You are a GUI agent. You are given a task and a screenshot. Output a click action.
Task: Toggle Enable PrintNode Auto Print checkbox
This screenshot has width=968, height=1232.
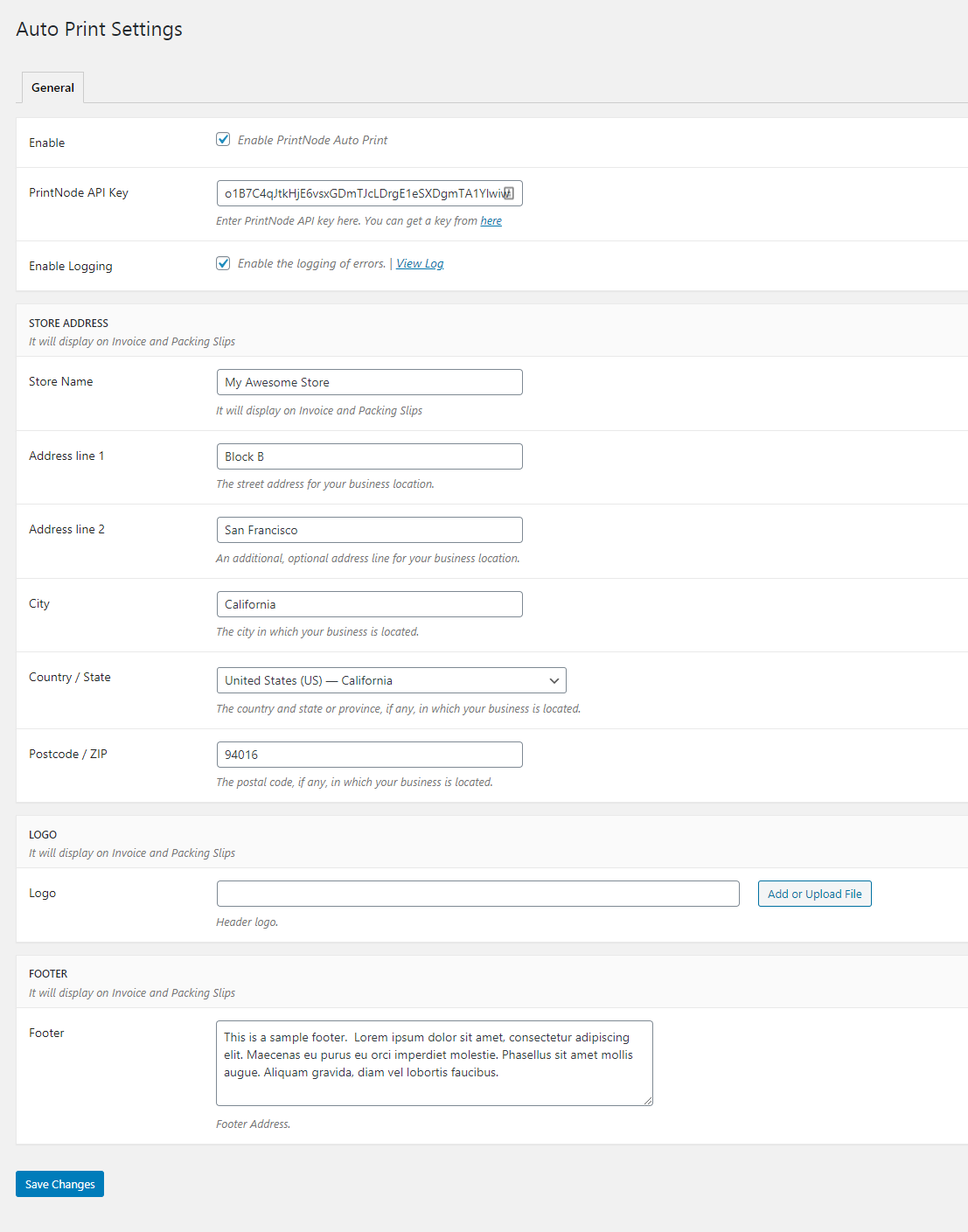tap(223, 140)
